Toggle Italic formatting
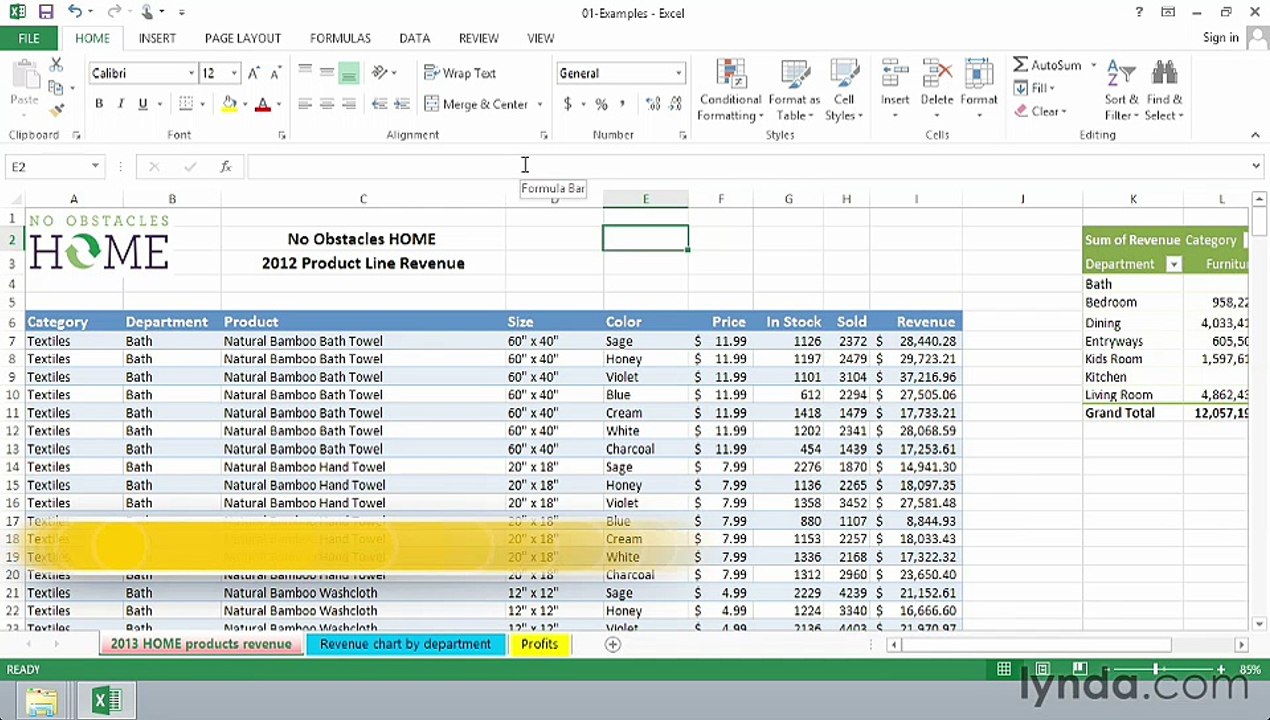Image resolution: width=1270 pixels, height=720 pixels. point(120,104)
